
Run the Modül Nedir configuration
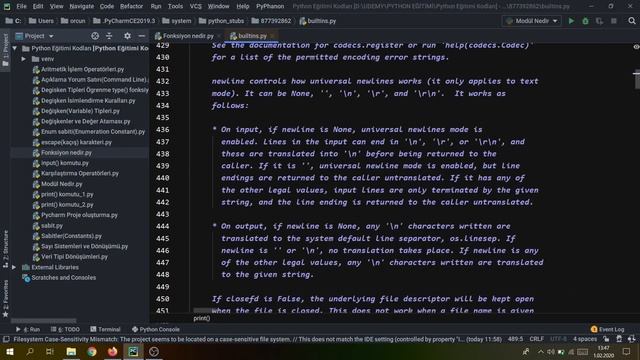571,21
